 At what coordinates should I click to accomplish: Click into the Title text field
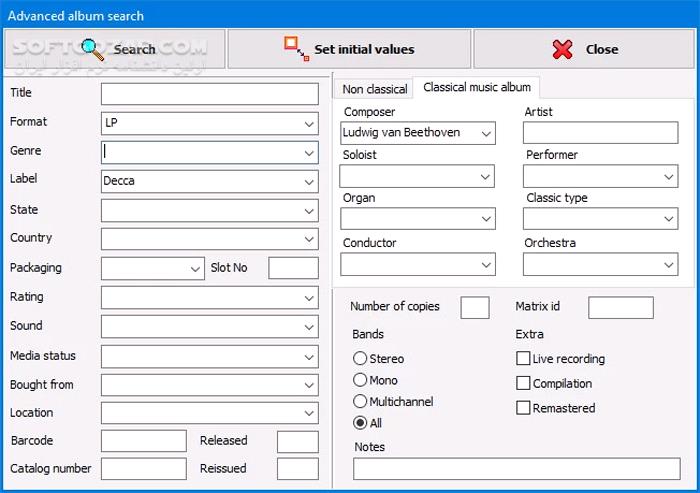pyautogui.click(x=209, y=94)
